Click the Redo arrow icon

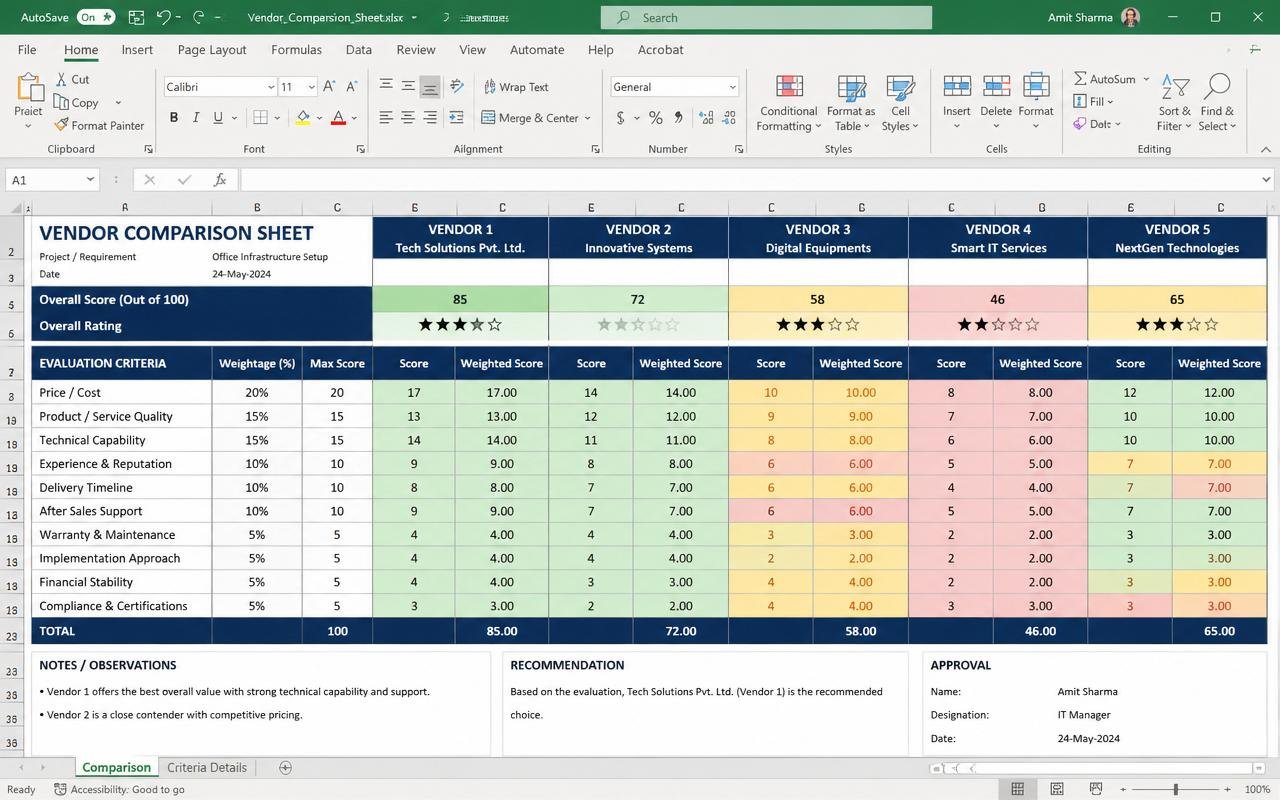(198, 17)
